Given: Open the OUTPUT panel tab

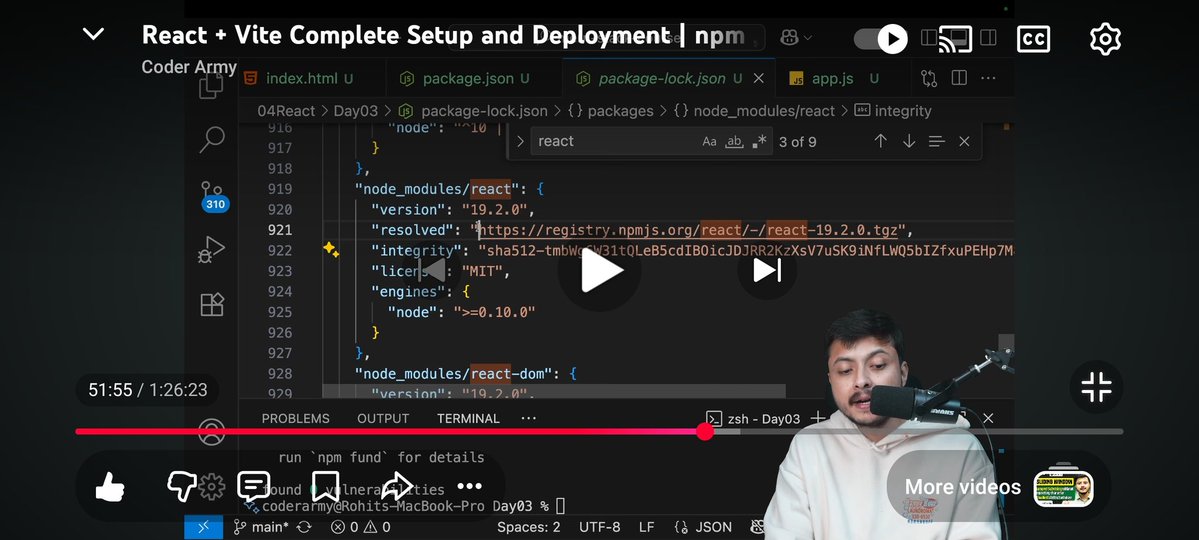Looking at the screenshot, I should [x=383, y=418].
